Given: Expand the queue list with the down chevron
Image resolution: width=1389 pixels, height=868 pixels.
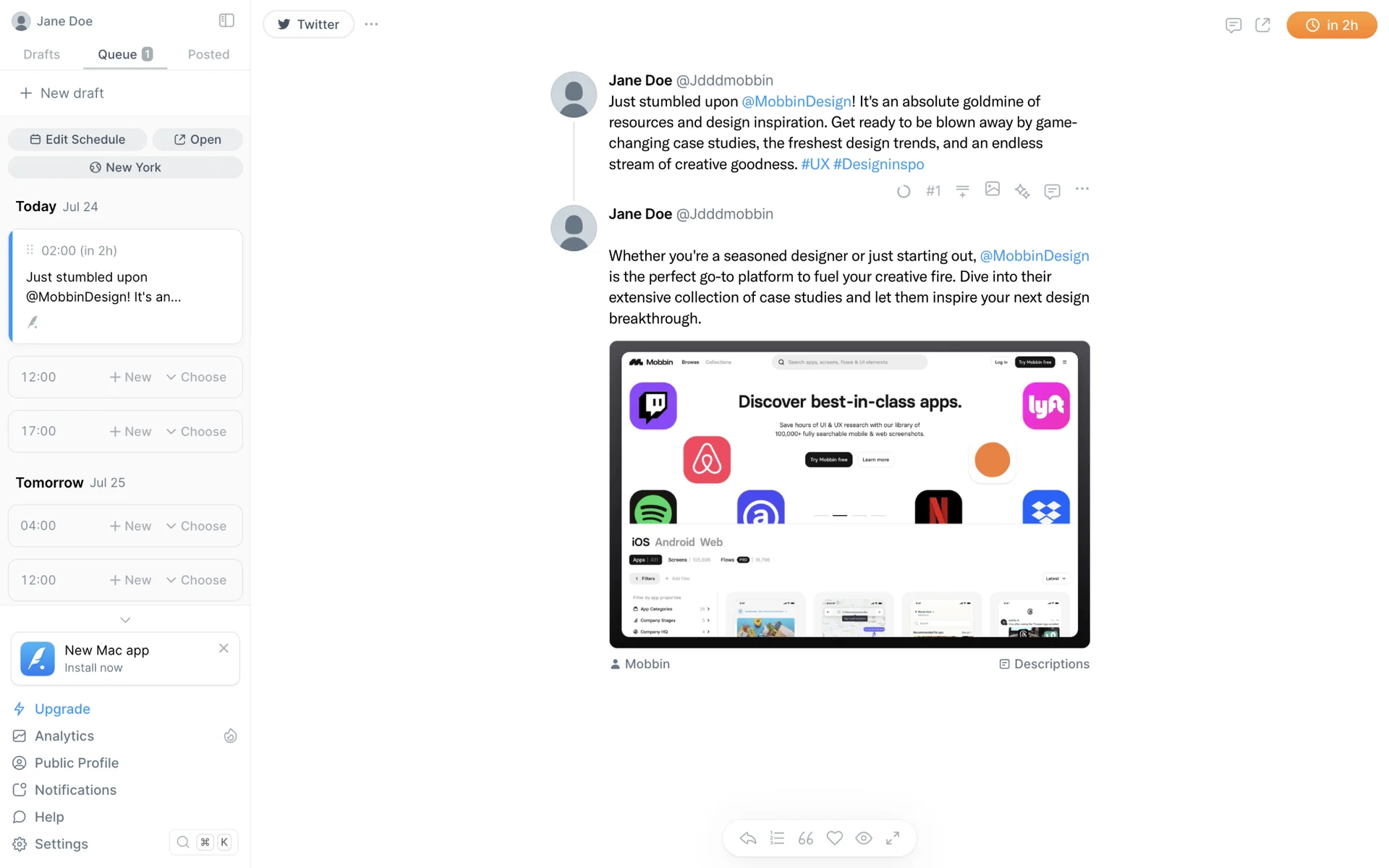Looking at the screenshot, I should [x=125, y=620].
